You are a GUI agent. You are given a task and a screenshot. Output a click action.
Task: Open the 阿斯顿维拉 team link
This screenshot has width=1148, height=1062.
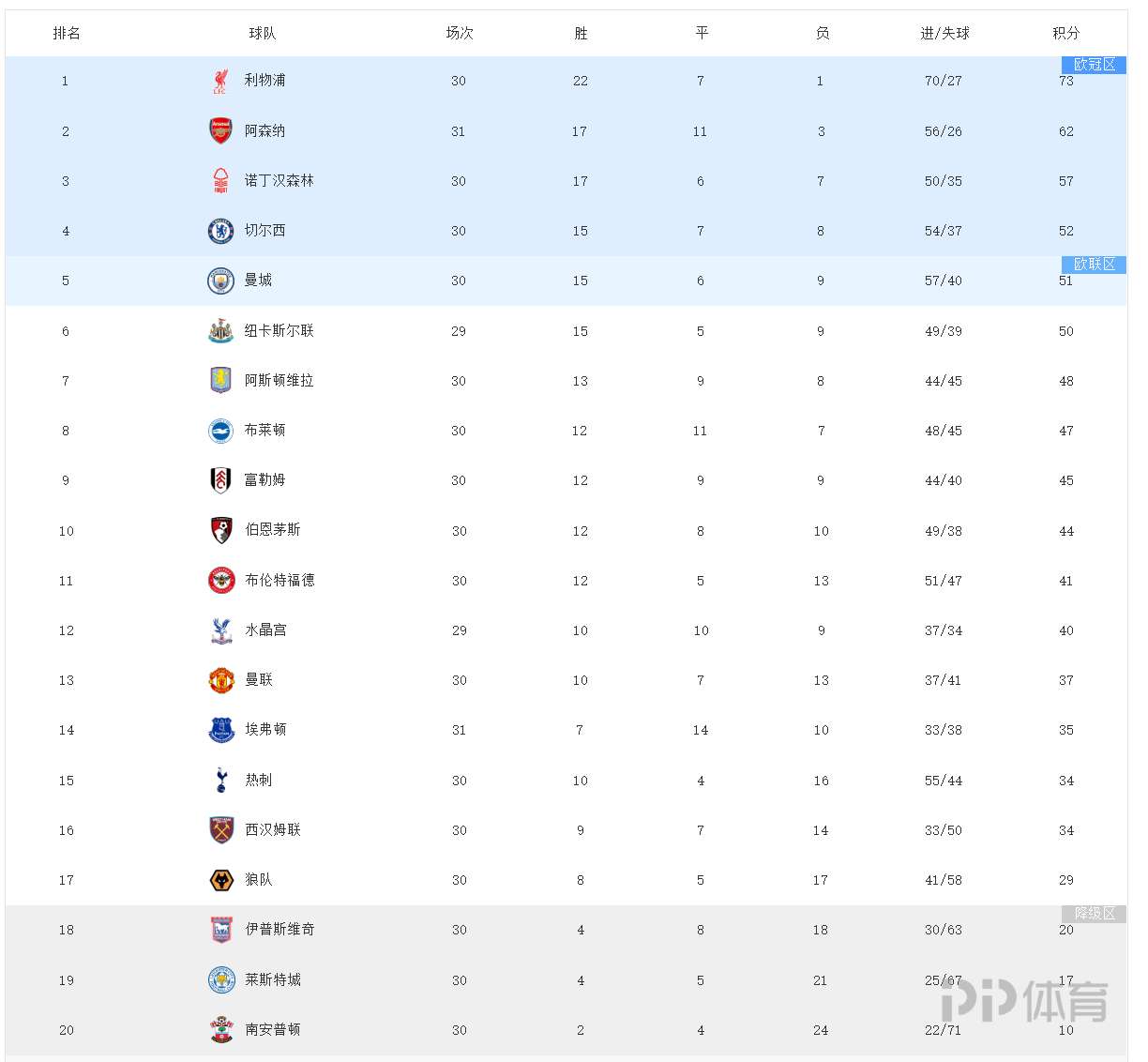coord(279,380)
